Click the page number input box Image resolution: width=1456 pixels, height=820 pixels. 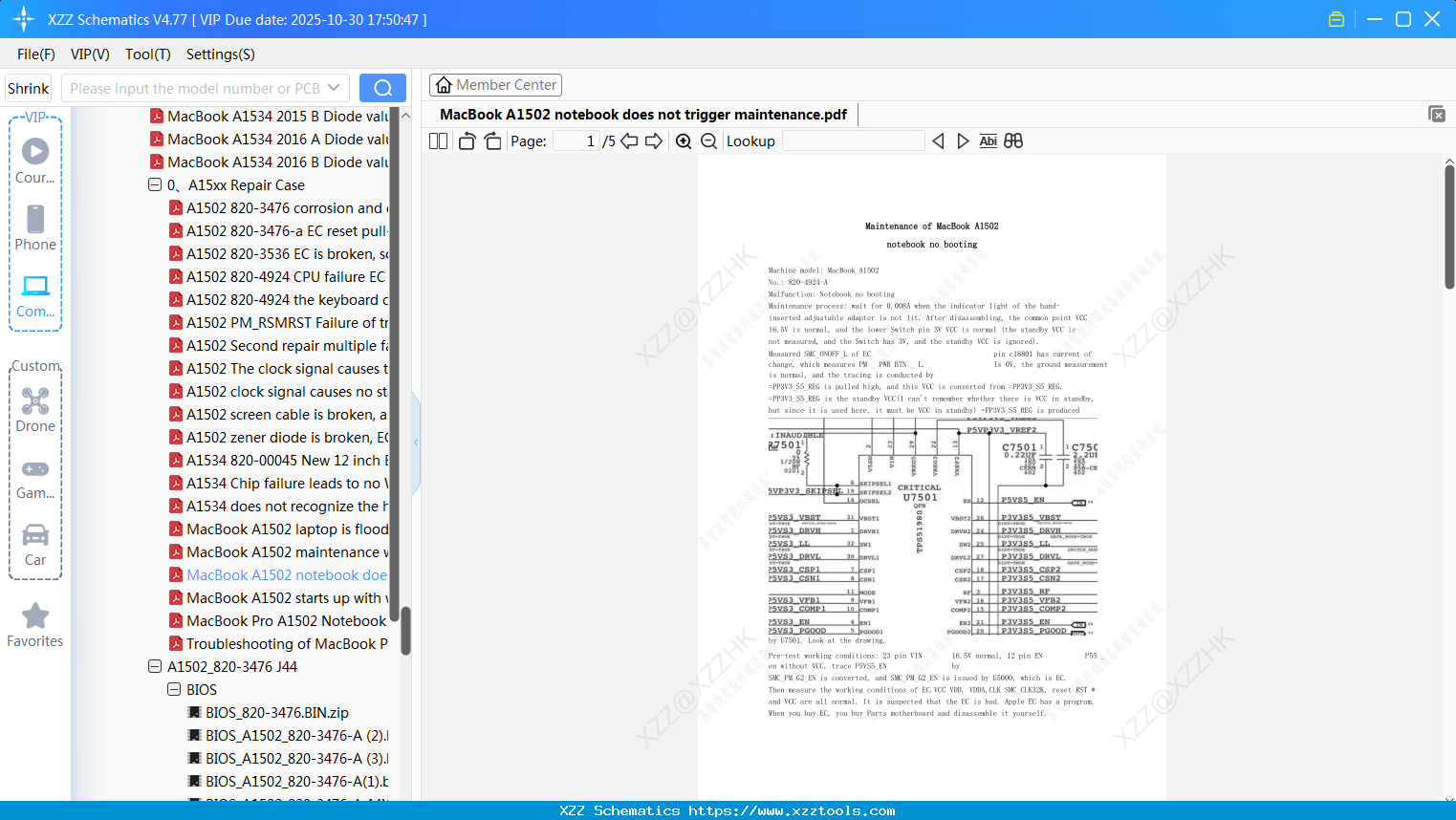pos(575,141)
